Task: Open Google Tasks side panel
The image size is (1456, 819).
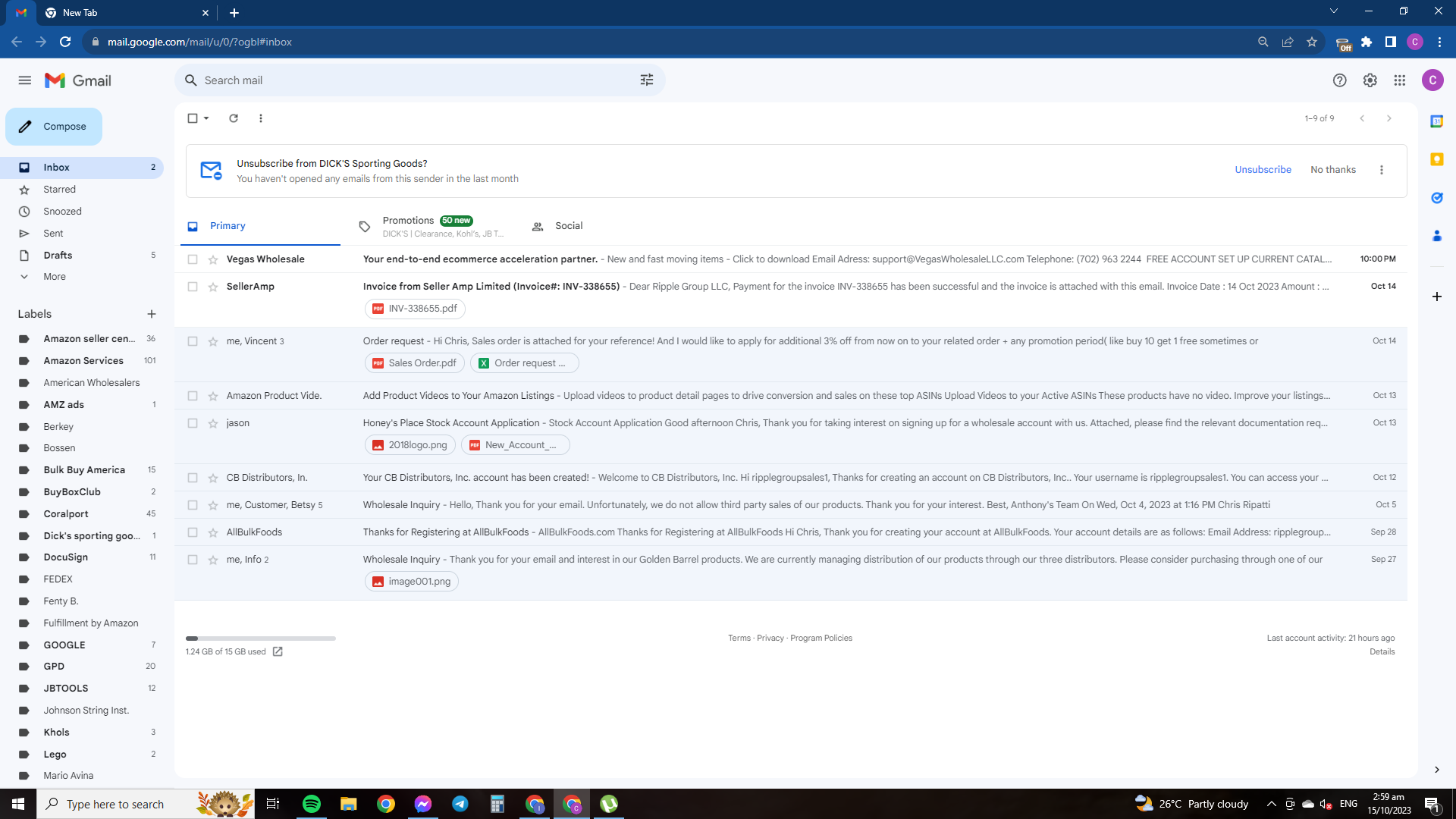Action: (1437, 198)
